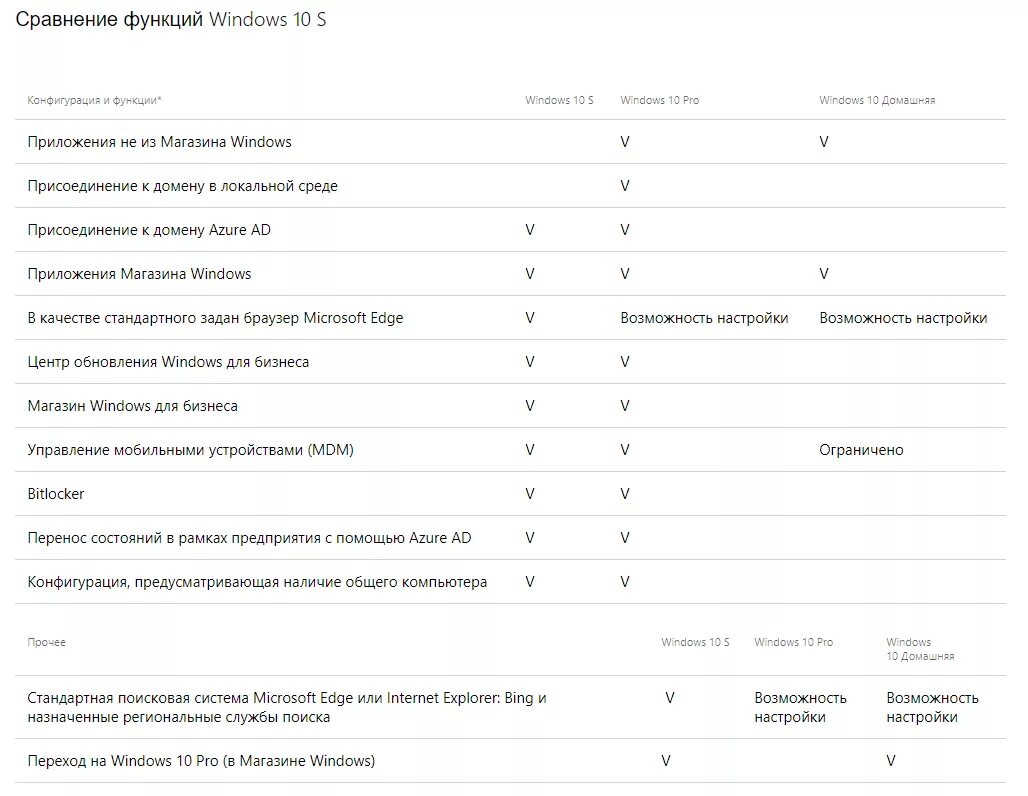This screenshot has height=796, width=1028.
Task: Click Pro checkmark in MDM row
Action: pos(625,450)
